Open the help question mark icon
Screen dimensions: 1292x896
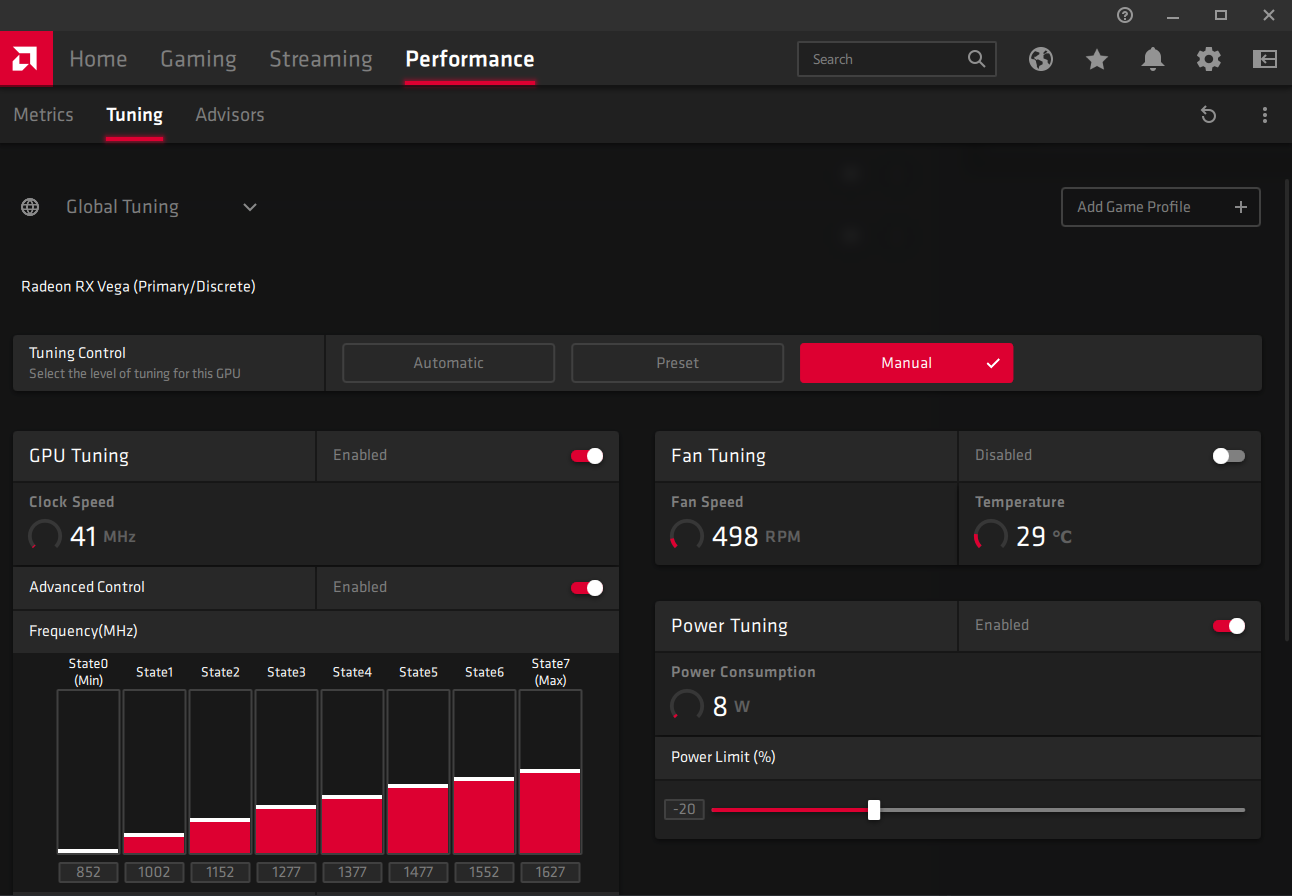pos(1125,15)
